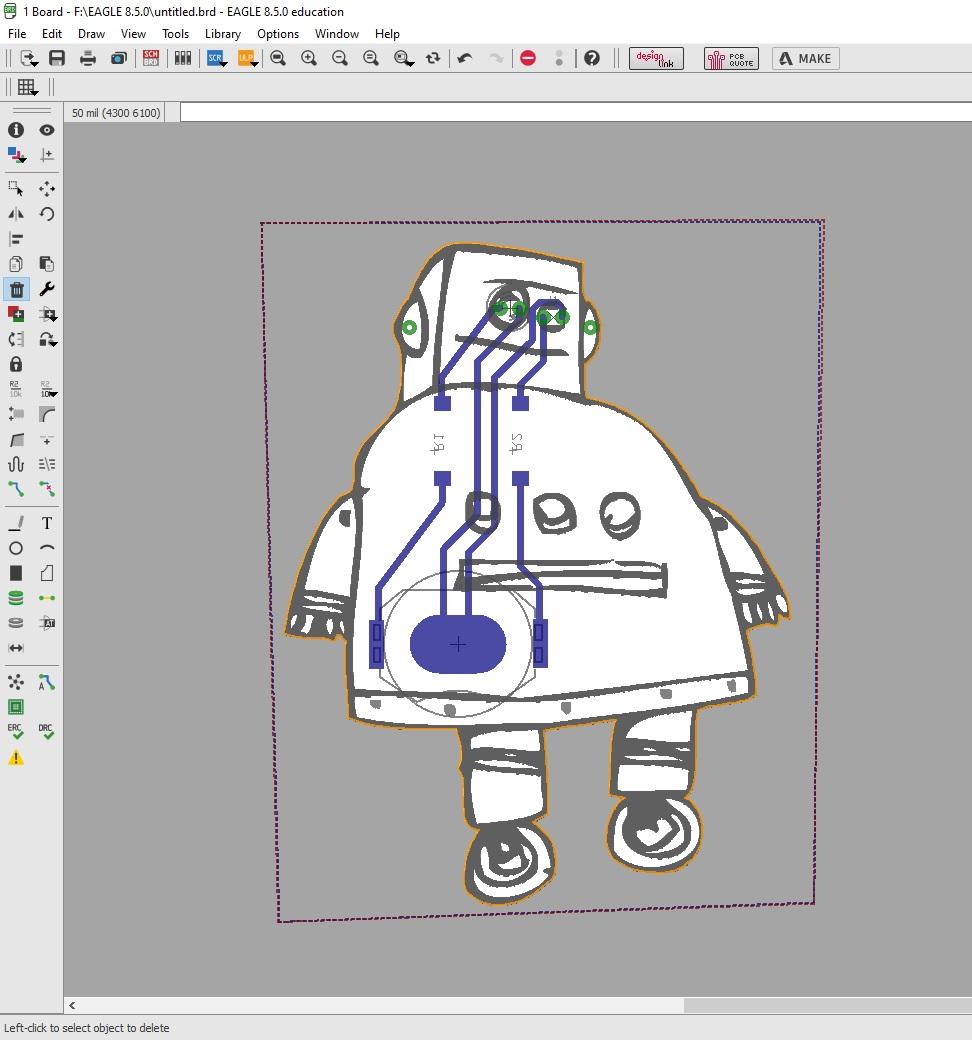Open the zoom select dropdown

[403, 58]
